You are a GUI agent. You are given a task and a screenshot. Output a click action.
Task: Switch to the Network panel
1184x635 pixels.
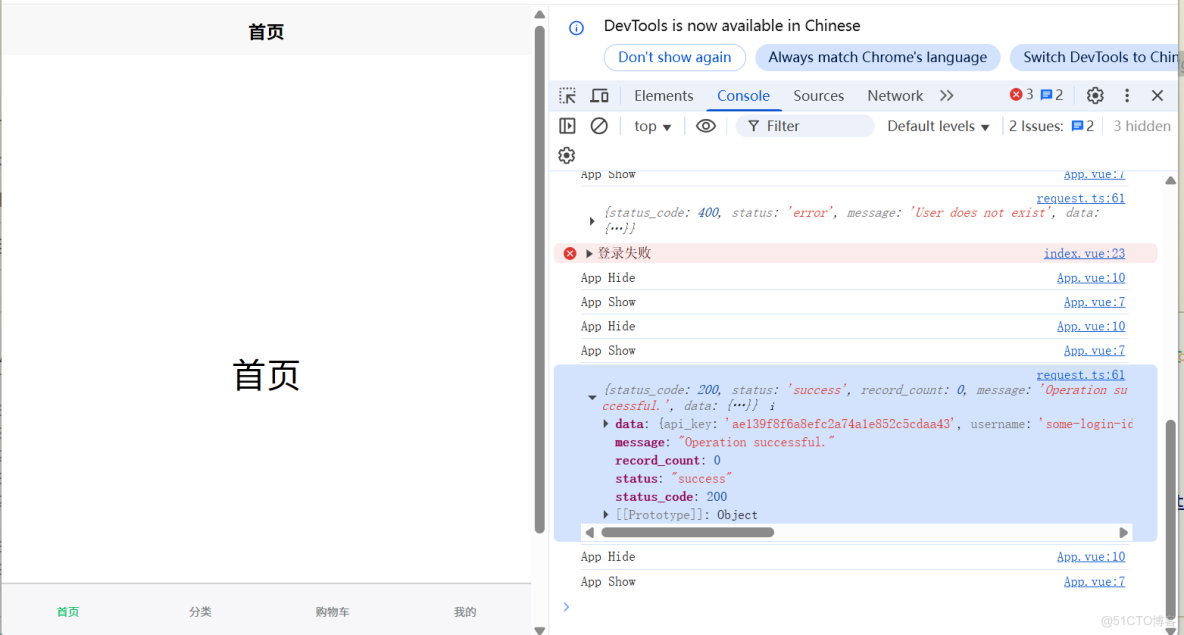(x=895, y=95)
